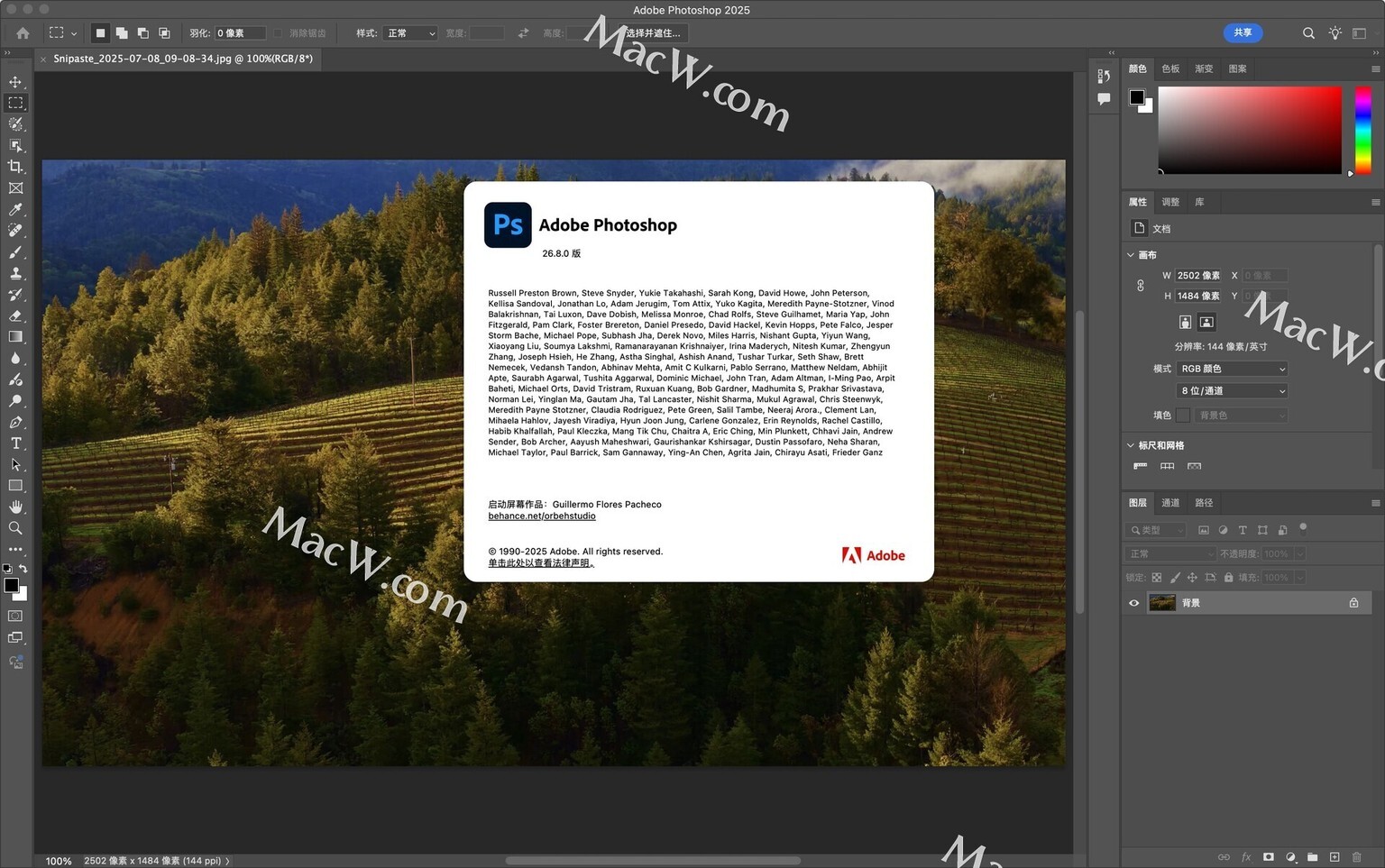Click the Create new layer icon
Image resolution: width=1385 pixels, height=868 pixels.
[x=1335, y=857]
